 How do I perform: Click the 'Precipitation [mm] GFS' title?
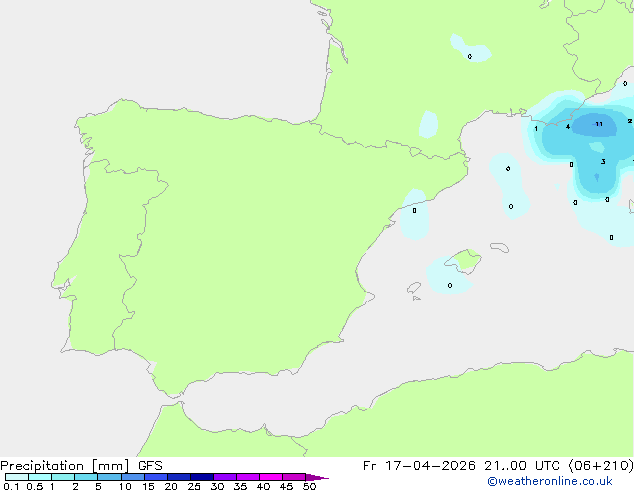81,466
